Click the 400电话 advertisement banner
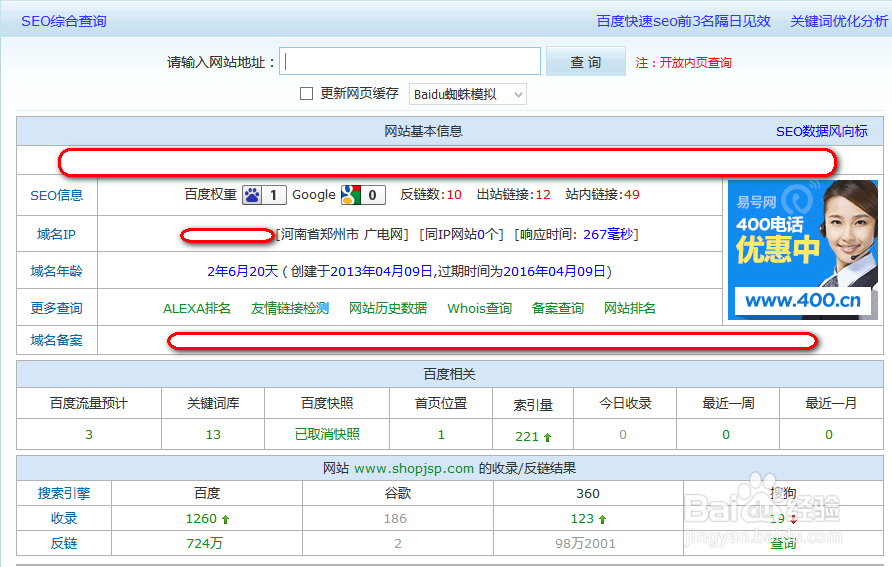This screenshot has height=567, width=892. click(803, 250)
